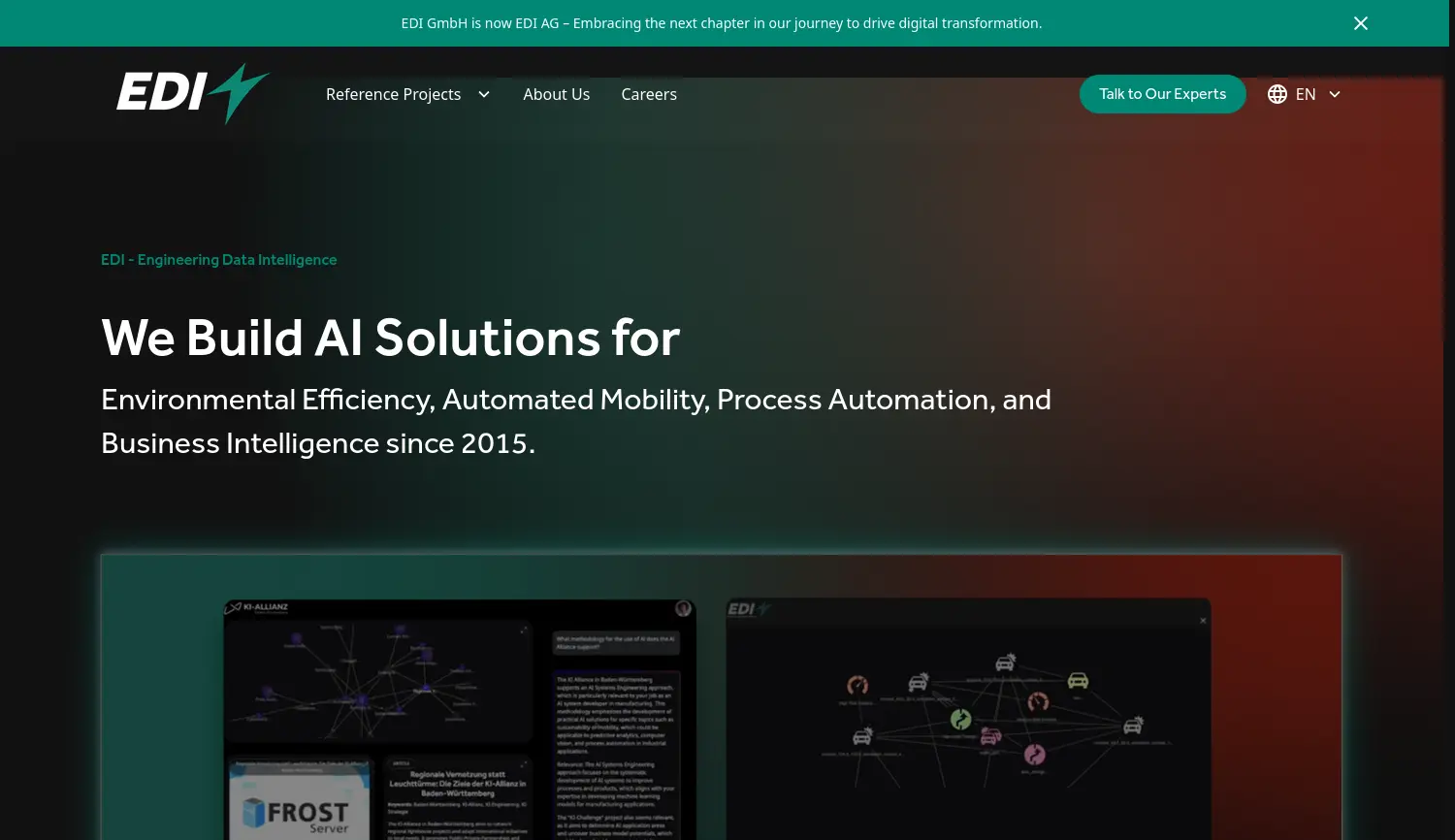1455x840 pixels.
Task: Click the yellow car node in graph
Action: (1078, 680)
